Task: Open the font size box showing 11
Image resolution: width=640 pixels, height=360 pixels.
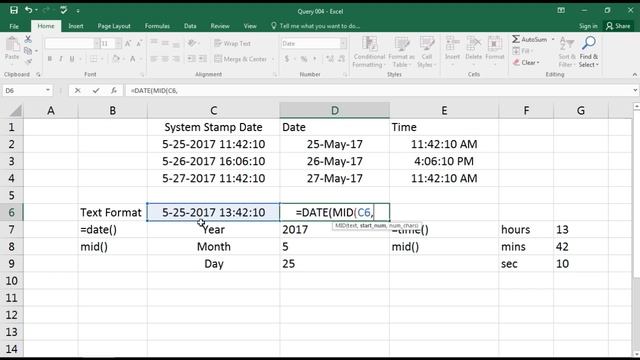Action: [111, 43]
